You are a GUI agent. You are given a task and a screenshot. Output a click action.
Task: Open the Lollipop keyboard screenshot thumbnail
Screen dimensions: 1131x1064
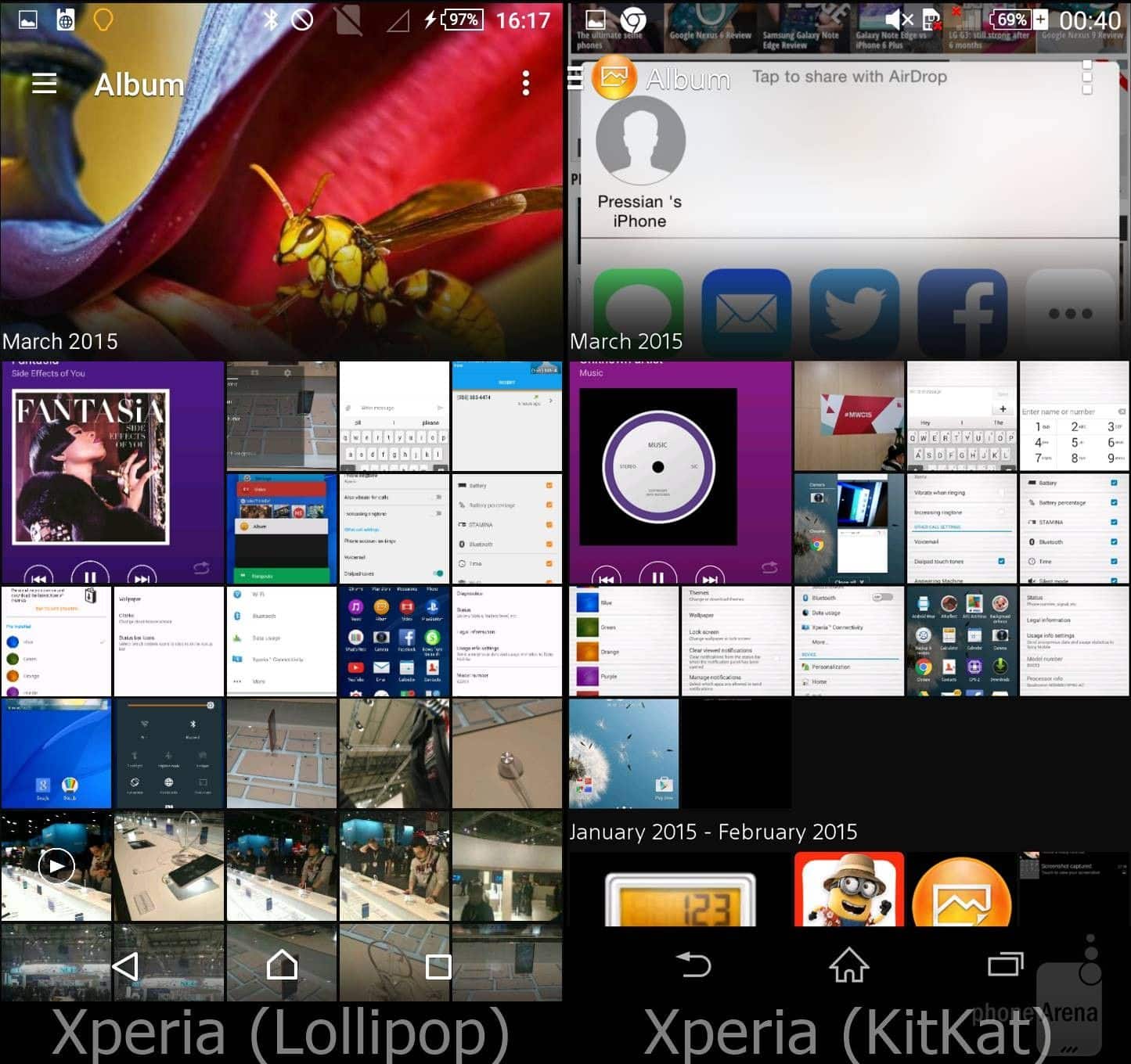coord(394,416)
